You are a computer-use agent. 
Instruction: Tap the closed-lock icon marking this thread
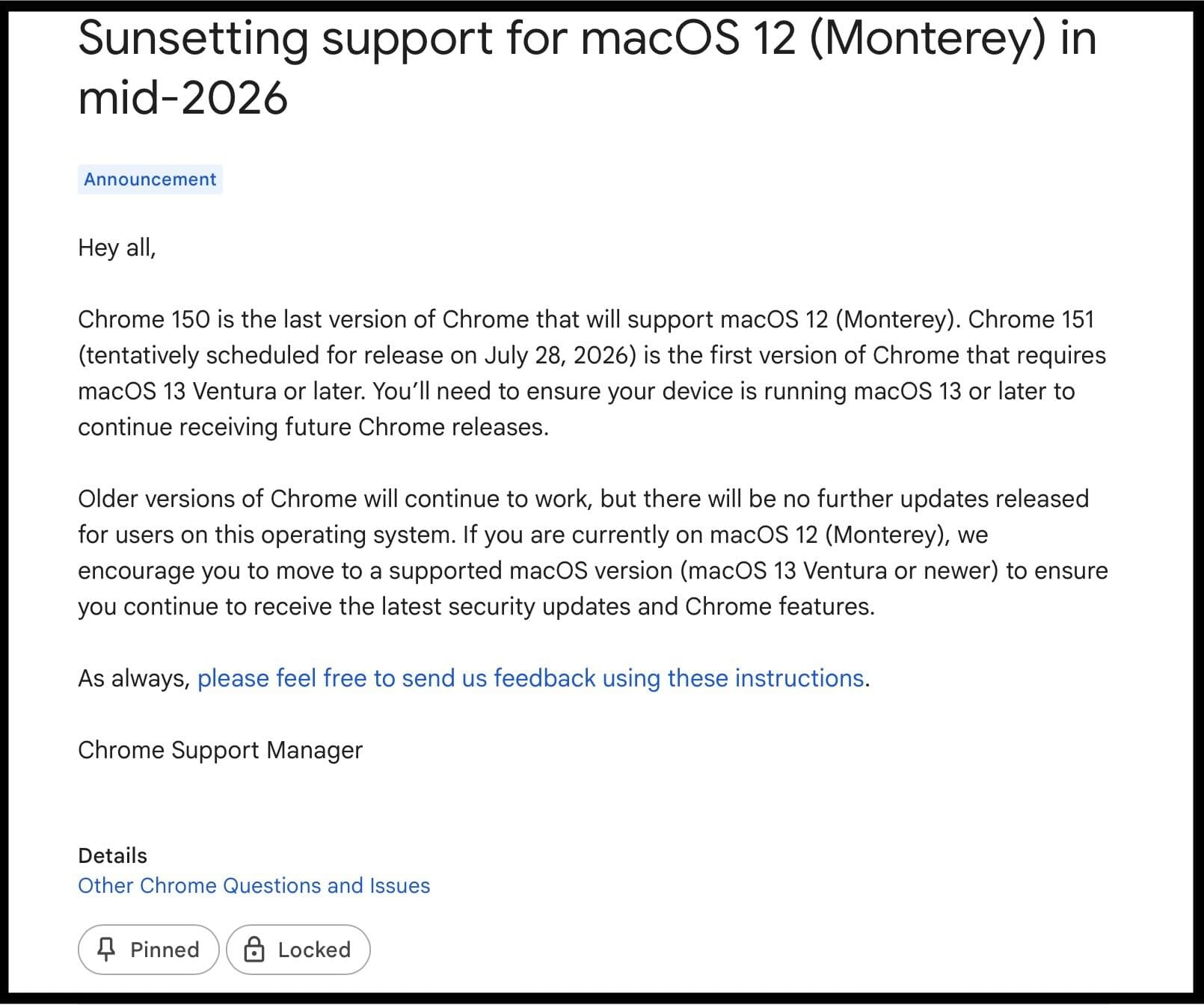click(254, 950)
